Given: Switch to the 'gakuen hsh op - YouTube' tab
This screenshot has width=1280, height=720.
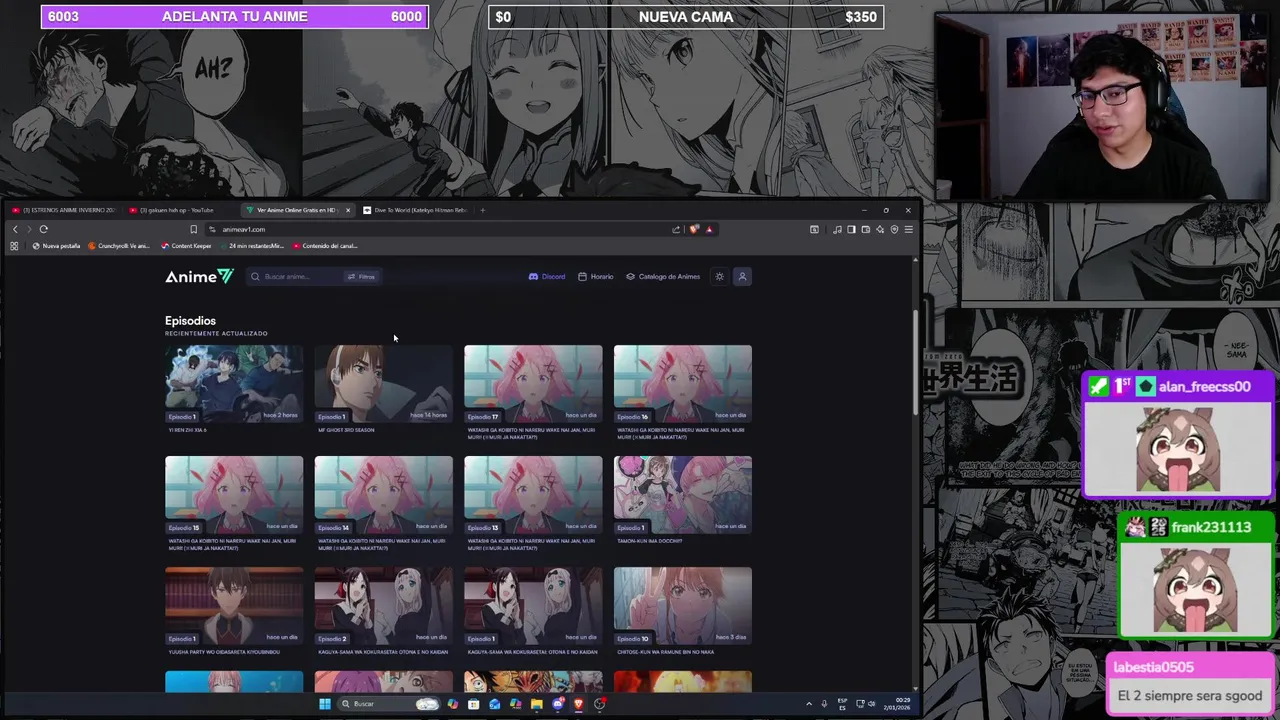Looking at the screenshot, I should 180,210.
